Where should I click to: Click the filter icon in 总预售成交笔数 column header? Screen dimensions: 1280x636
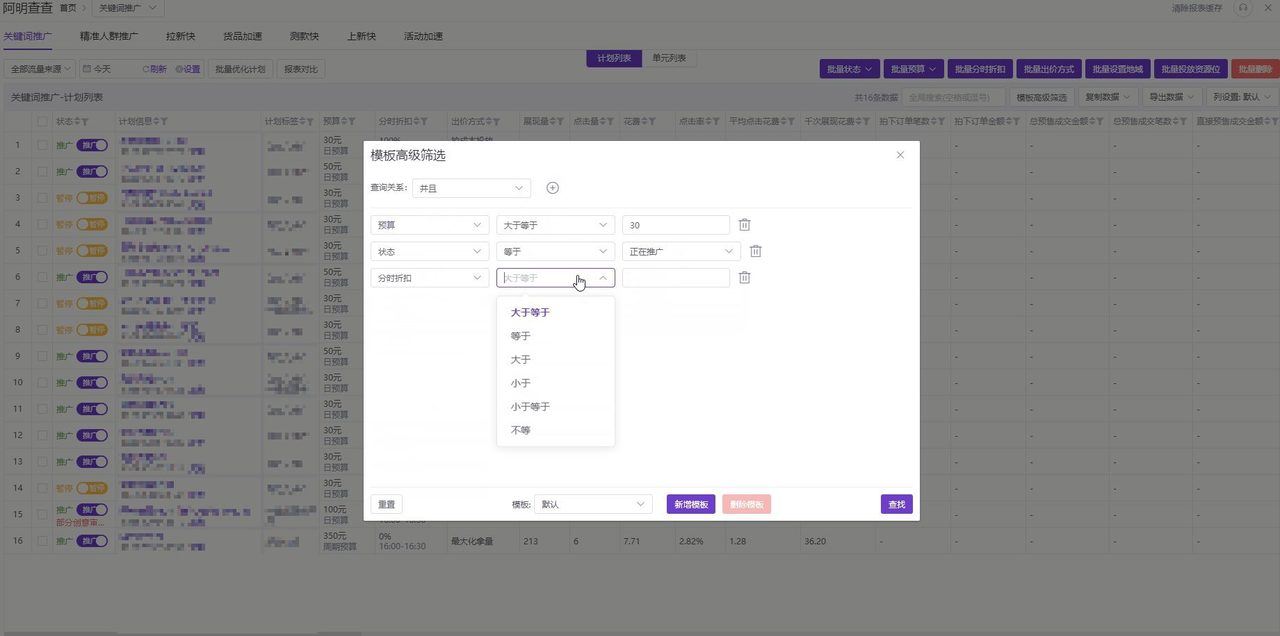[x=1183, y=121]
